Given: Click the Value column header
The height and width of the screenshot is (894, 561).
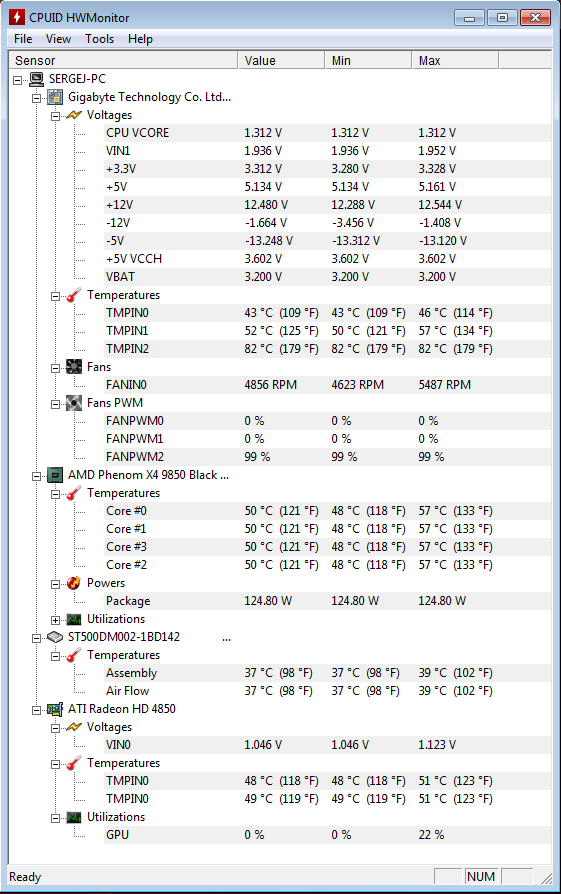Looking at the screenshot, I should pyautogui.click(x=281, y=60).
